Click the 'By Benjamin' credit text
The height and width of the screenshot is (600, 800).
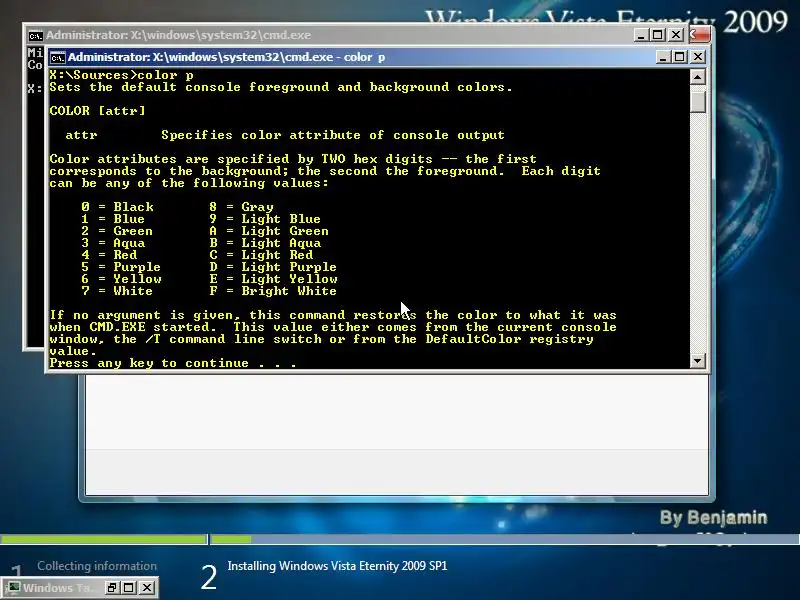coord(713,517)
